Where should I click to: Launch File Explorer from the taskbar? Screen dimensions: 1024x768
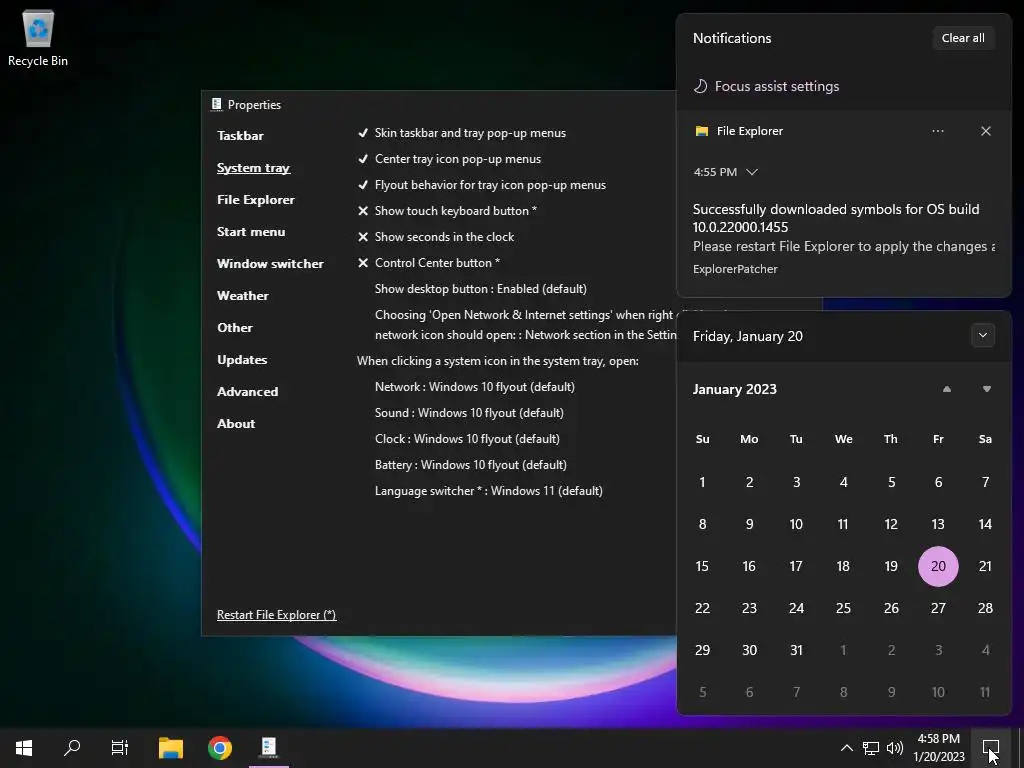[x=171, y=747]
